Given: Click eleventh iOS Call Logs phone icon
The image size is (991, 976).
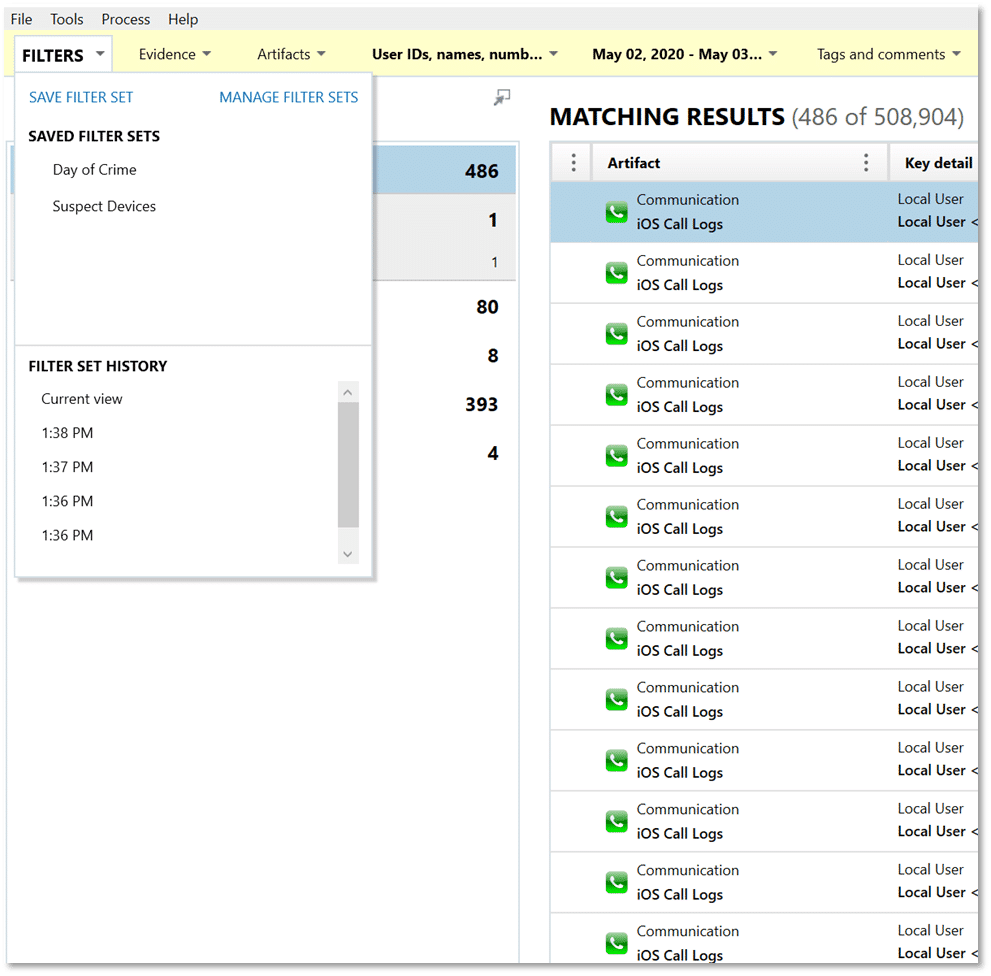Looking at the screenshot, I should [x=616, y=821].
